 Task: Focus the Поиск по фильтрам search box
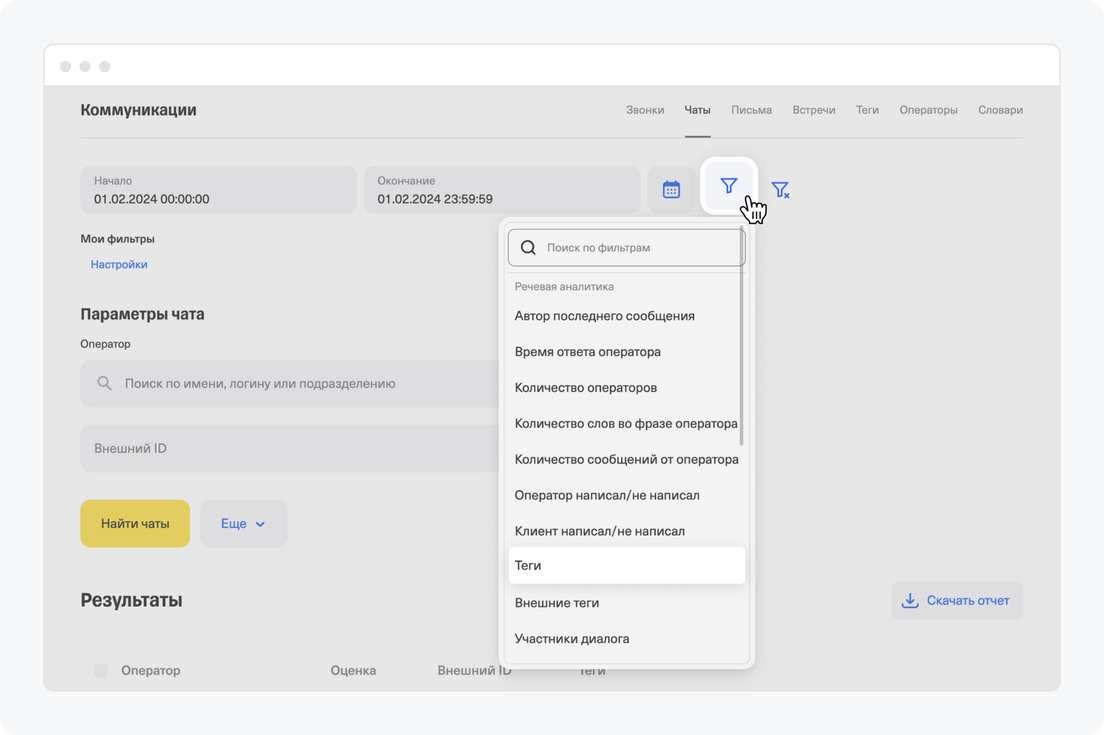(626, 247)
